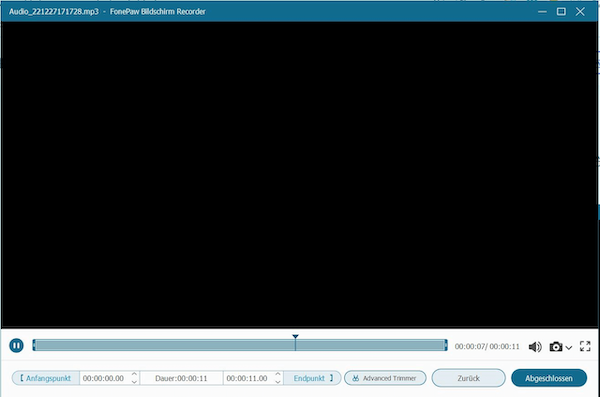The width and height of the screenshot is (600, 397).
Task: Click the left trim handle on timeline
Action: (x=34, y=345)
